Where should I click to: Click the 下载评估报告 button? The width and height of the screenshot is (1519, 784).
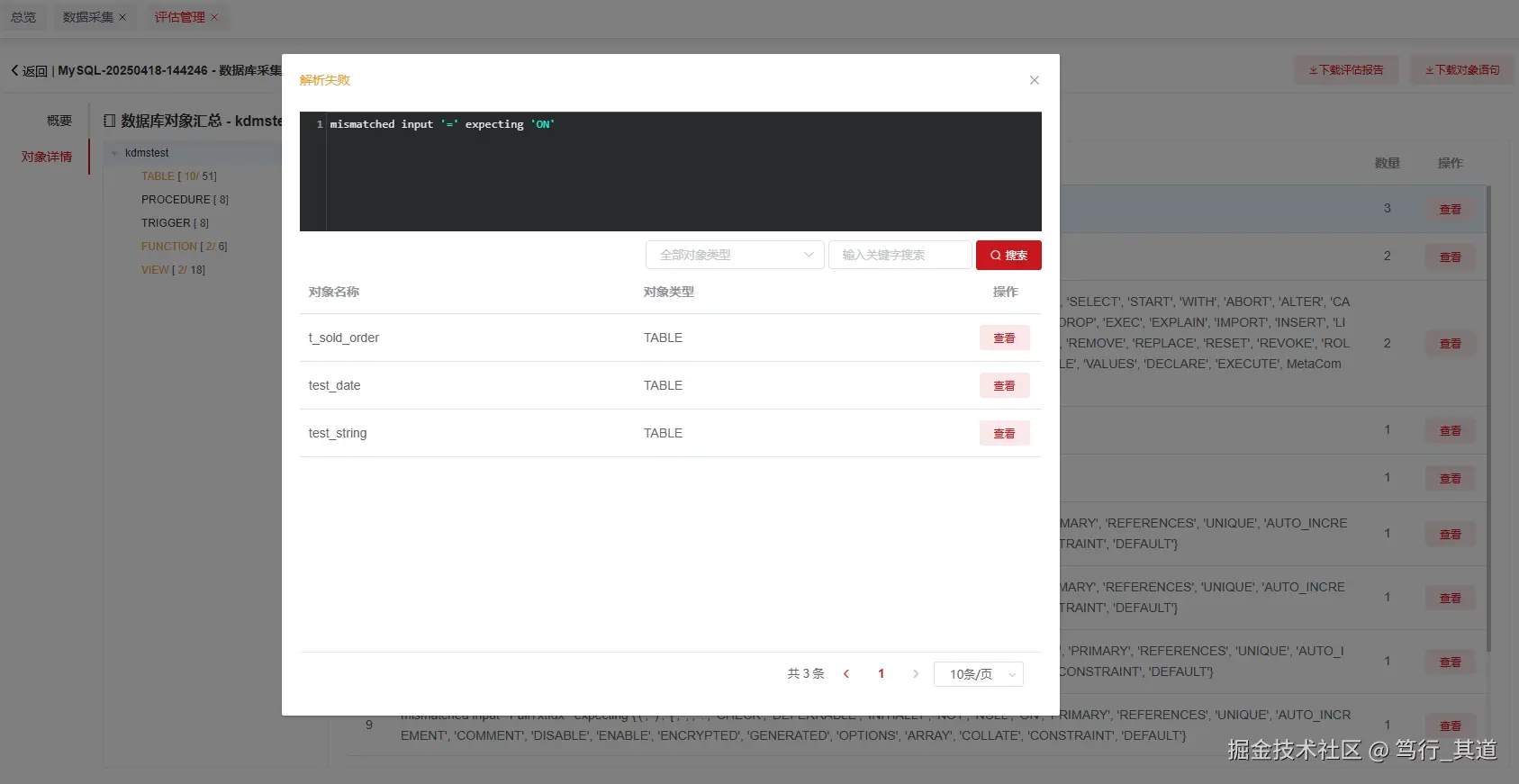[x=1346, y=70]
